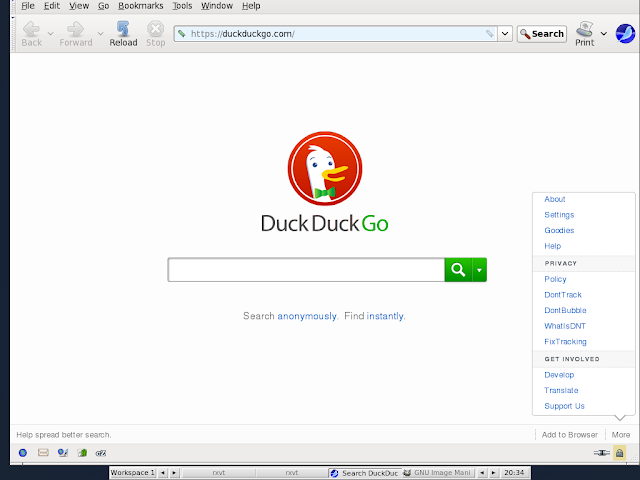Image resolution: width=640 pixels, height=480 pixels.
Task: Open About in the More menu
Action: pos(555,199)
